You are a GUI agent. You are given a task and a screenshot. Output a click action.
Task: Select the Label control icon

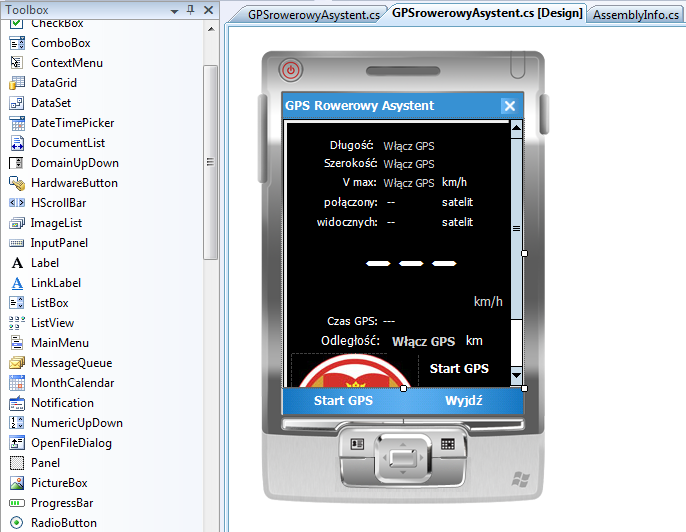click(x=17, y=263)
